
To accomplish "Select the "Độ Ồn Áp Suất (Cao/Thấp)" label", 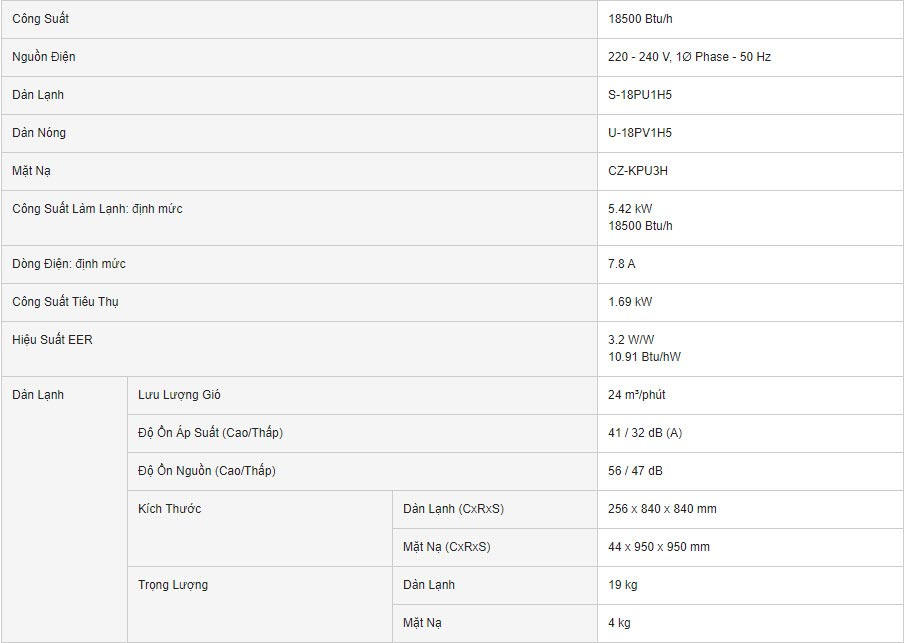I will [x=217, y=433].
